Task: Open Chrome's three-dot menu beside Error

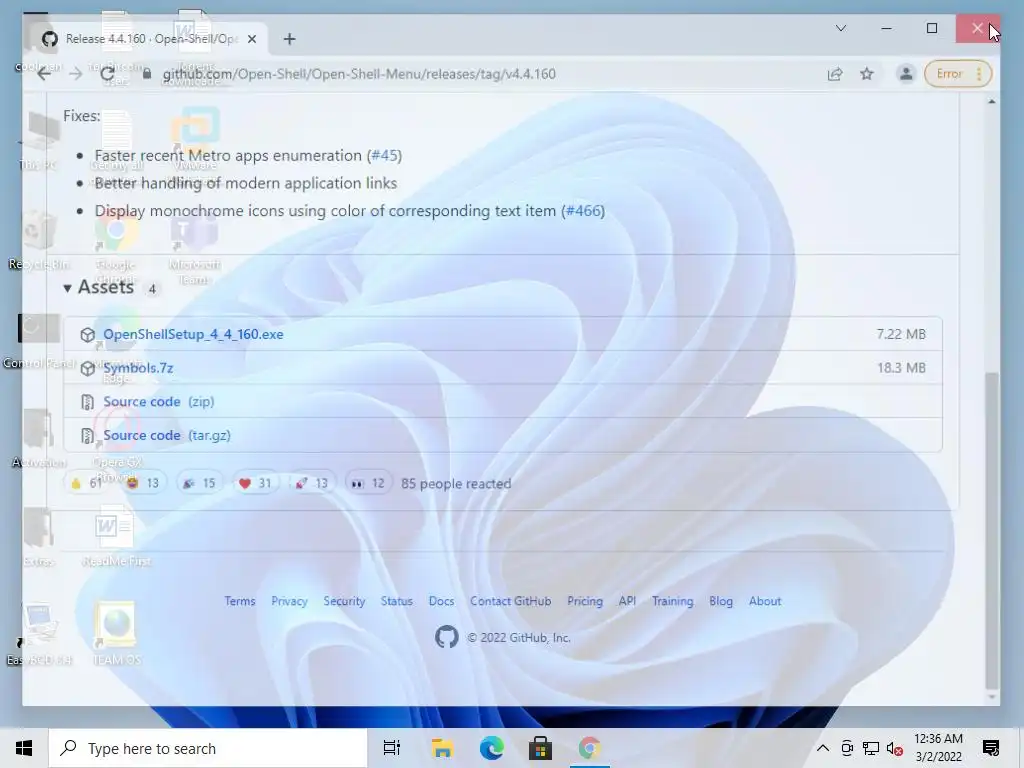Action: tap(979, 74)
